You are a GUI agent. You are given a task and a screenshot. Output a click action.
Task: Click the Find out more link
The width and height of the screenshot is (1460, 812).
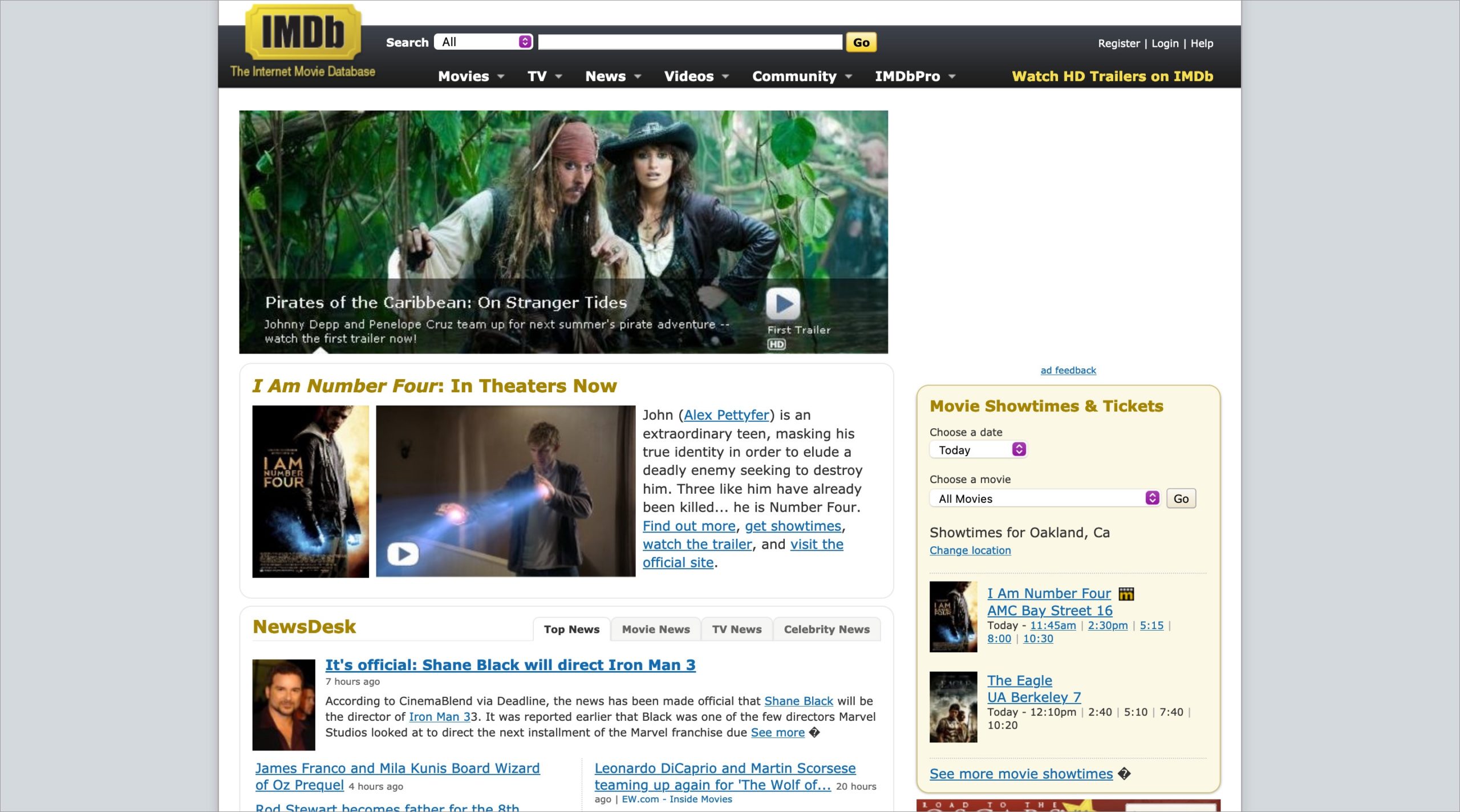[689, 526]
